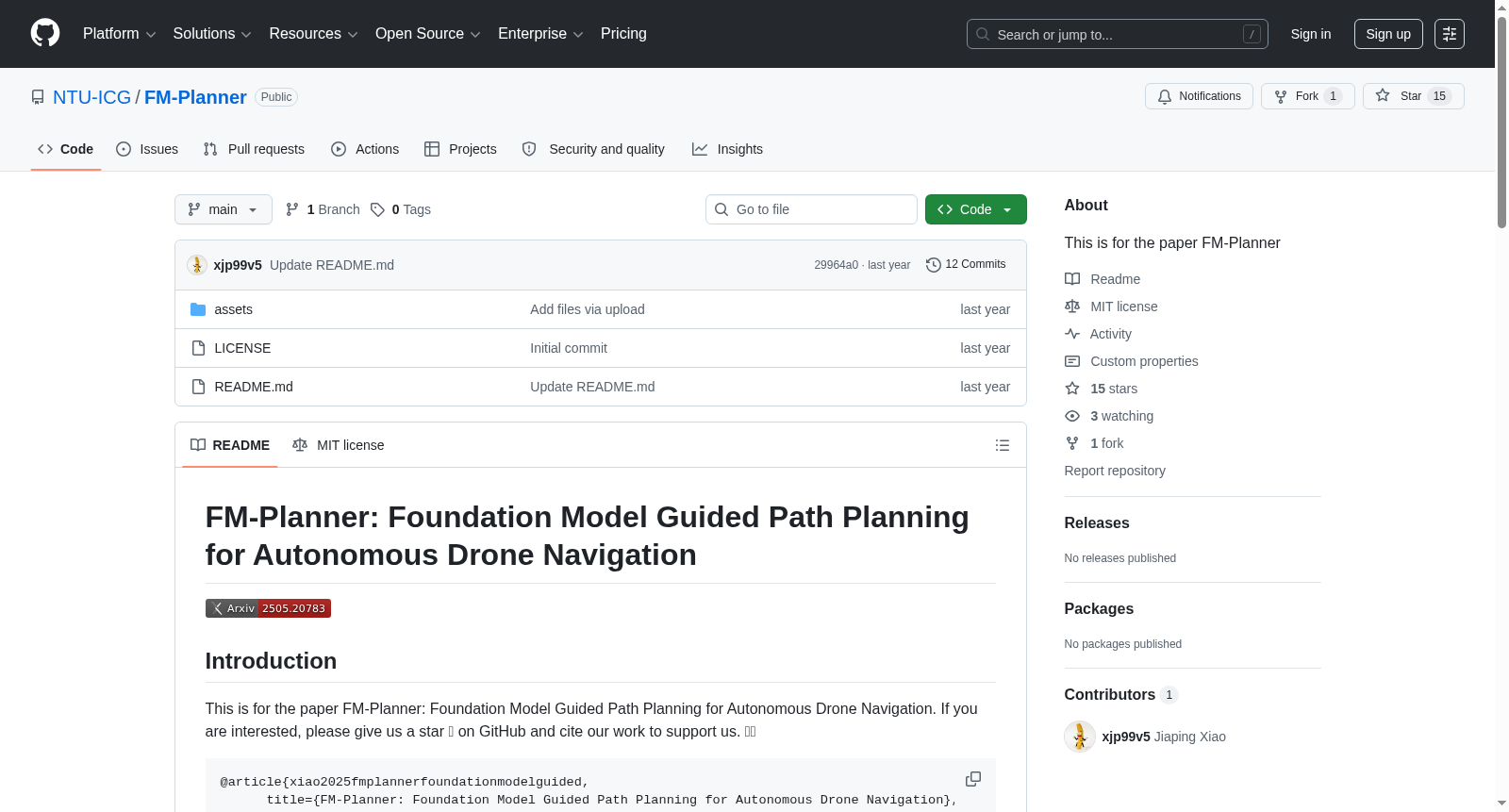Image resolution: width=1509 pixels, height=812 pixels.
Task: Click the pulse icon next to Activity
Action: point(1072,334)
